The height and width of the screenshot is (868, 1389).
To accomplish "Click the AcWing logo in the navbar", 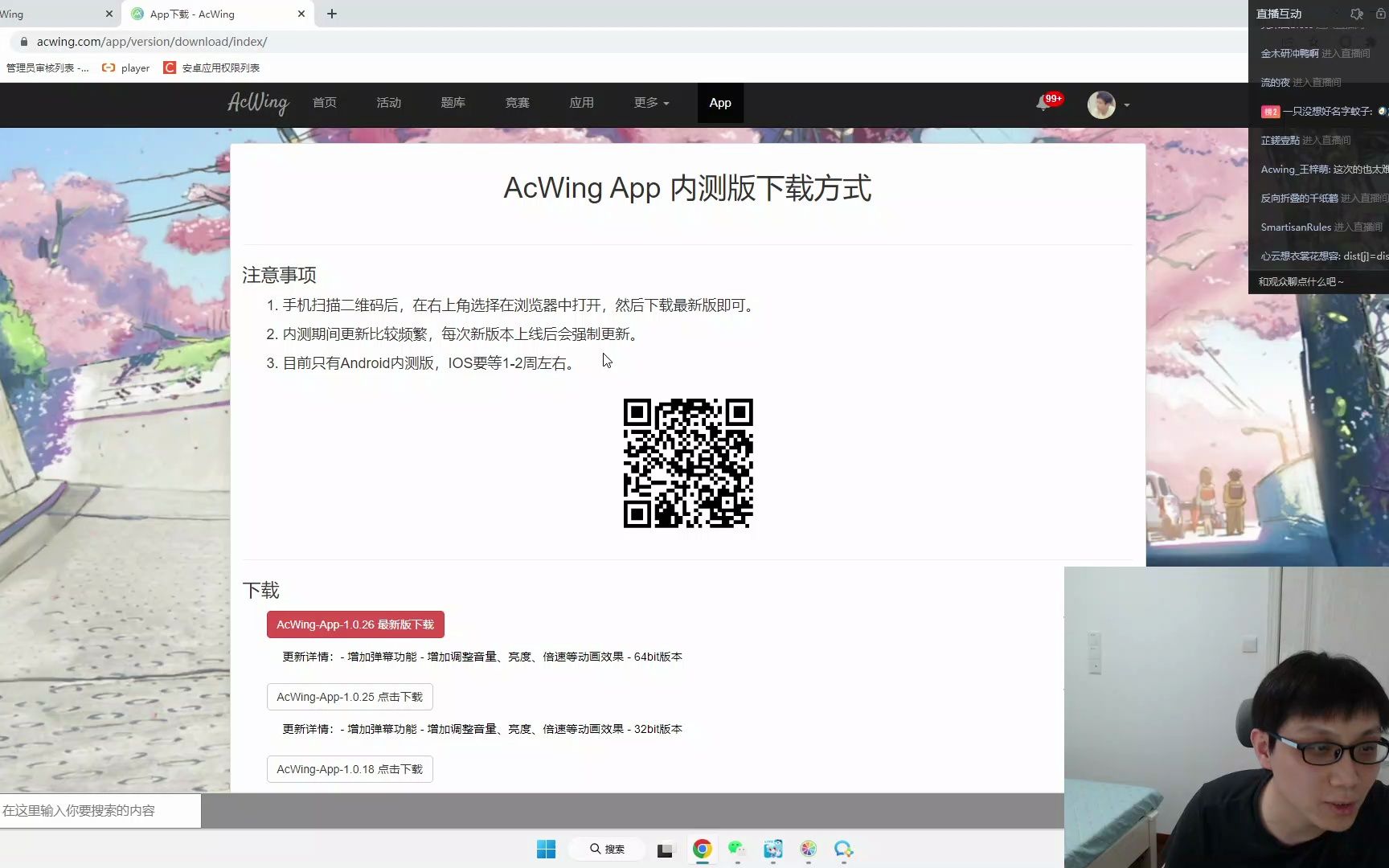I will [258, 103].
